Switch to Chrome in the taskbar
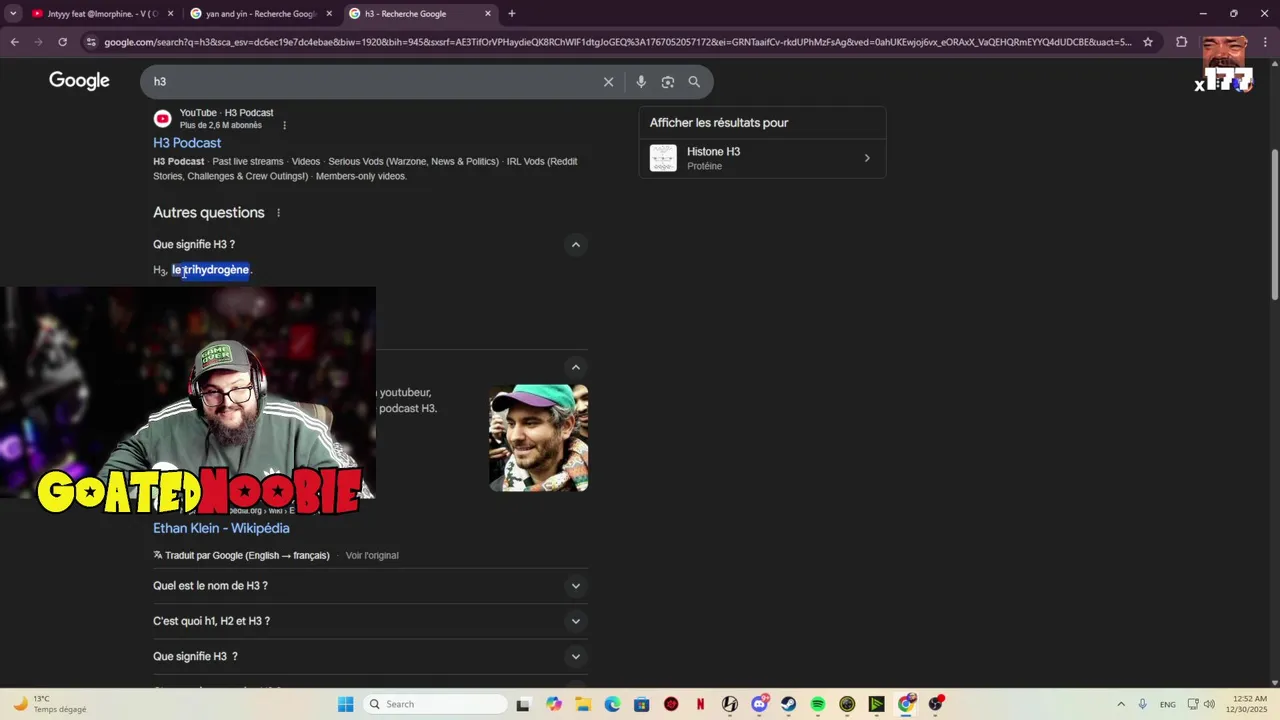Screen dimensions: 1280x720 906,704
